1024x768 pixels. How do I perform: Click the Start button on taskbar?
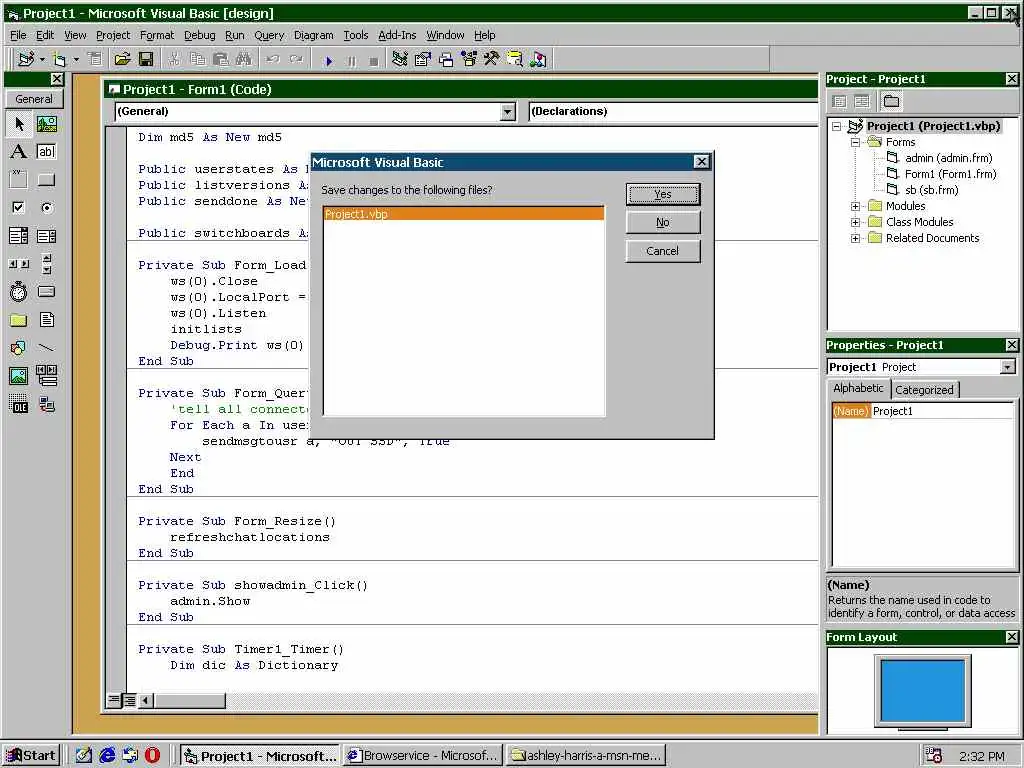coord(31,756)
